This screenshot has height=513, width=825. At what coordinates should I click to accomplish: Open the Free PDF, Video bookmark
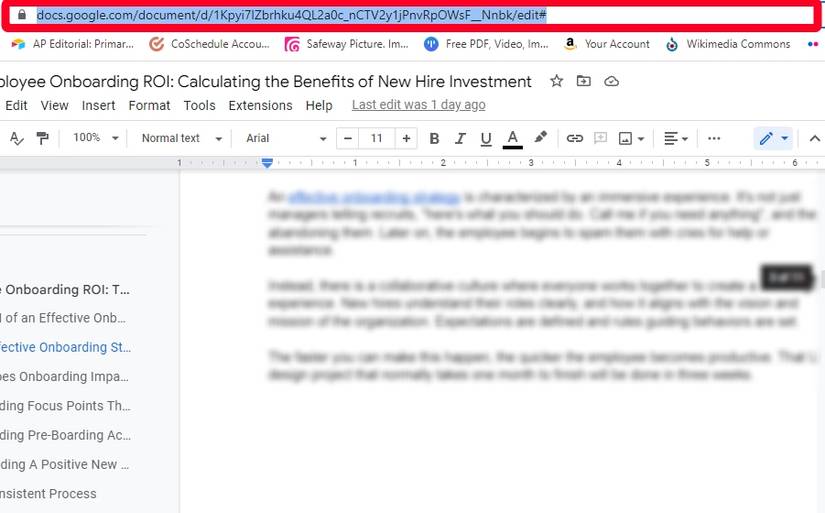[x=486, y=44]
